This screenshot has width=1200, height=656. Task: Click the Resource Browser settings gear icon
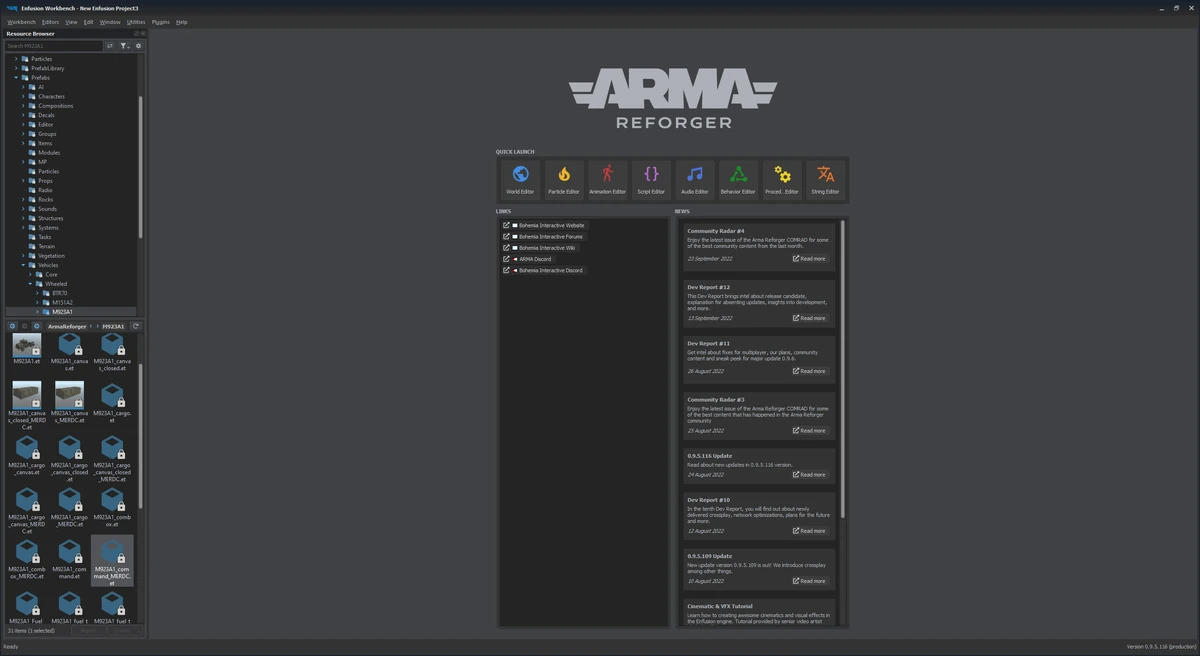pyautogui.click(x=137, y=45)
